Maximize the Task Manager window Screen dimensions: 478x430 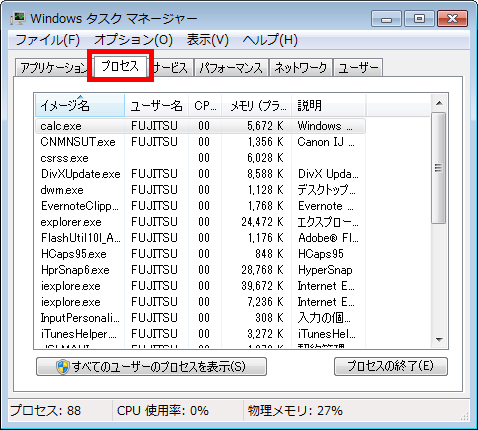coord(419,19)
